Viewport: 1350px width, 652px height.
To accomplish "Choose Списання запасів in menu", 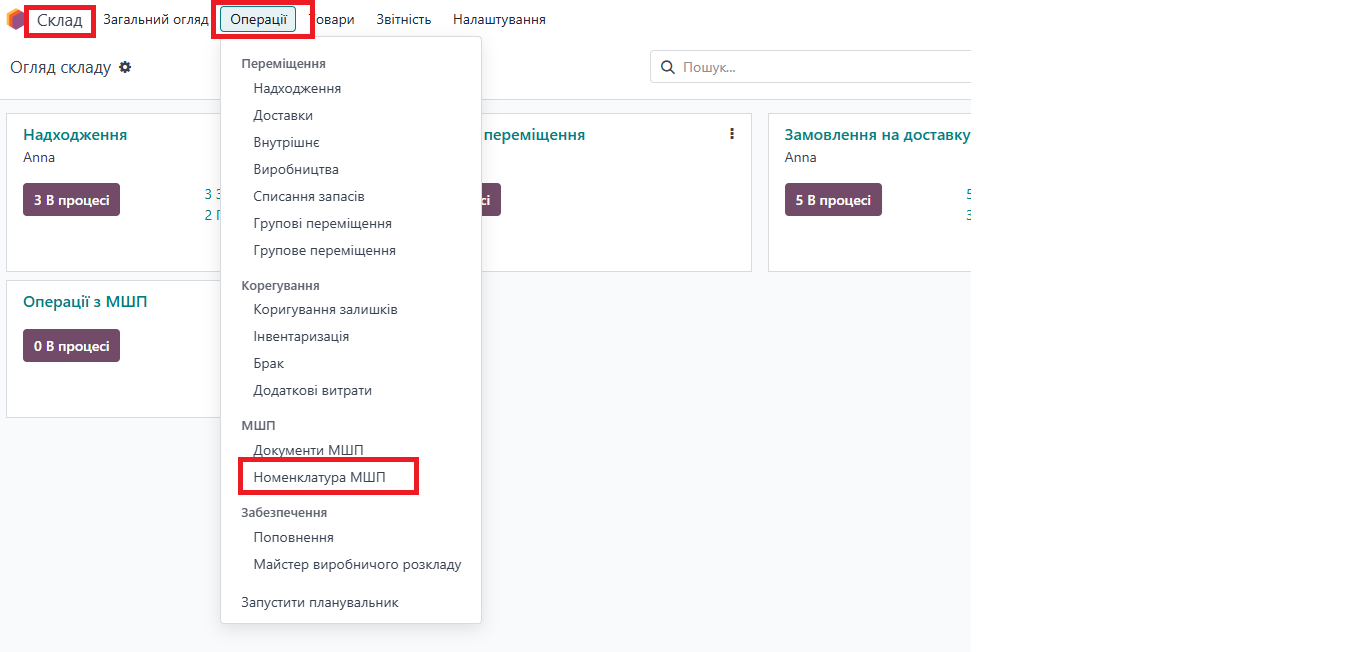I will pyautogui.click(x=308, y=196).
